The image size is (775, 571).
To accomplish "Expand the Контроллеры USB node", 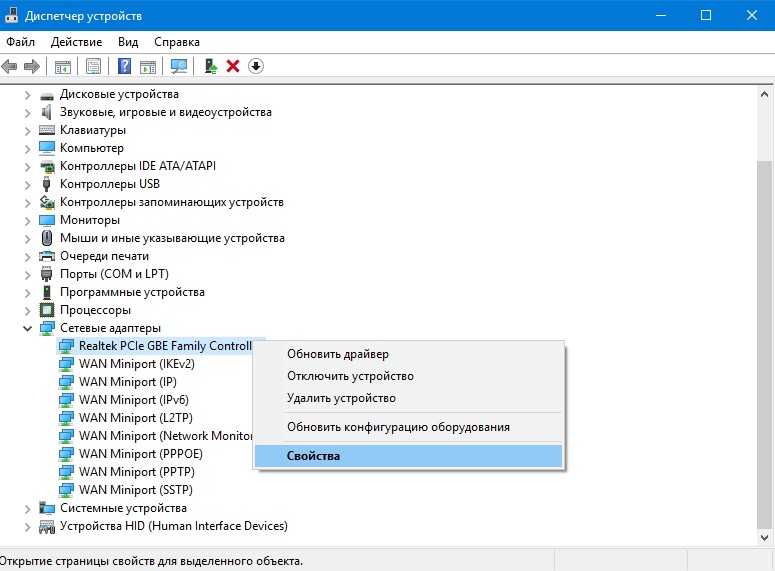I will click(28, 184).
